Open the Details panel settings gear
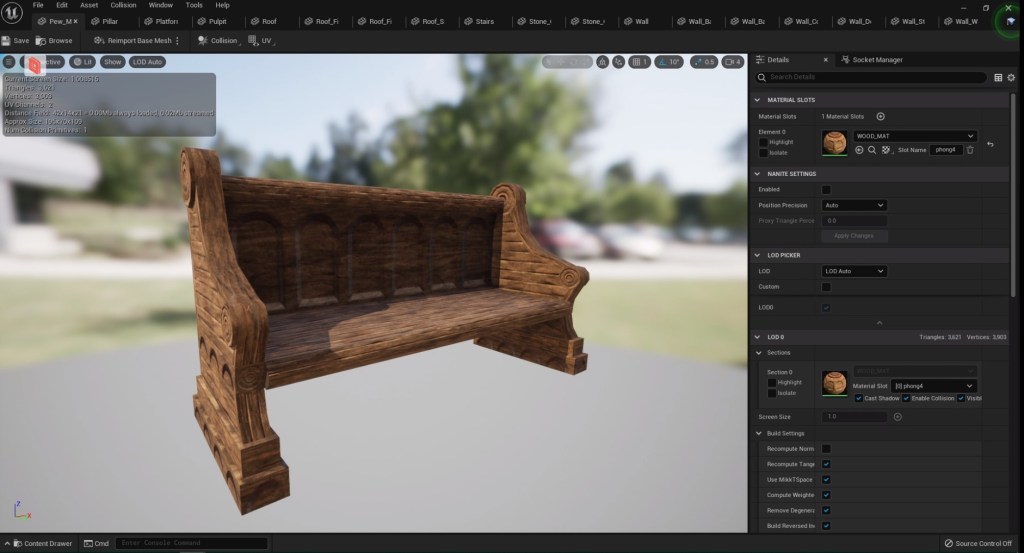Image resolution: width=1024 pixels, height=553 pixels. pos(1011,77)
